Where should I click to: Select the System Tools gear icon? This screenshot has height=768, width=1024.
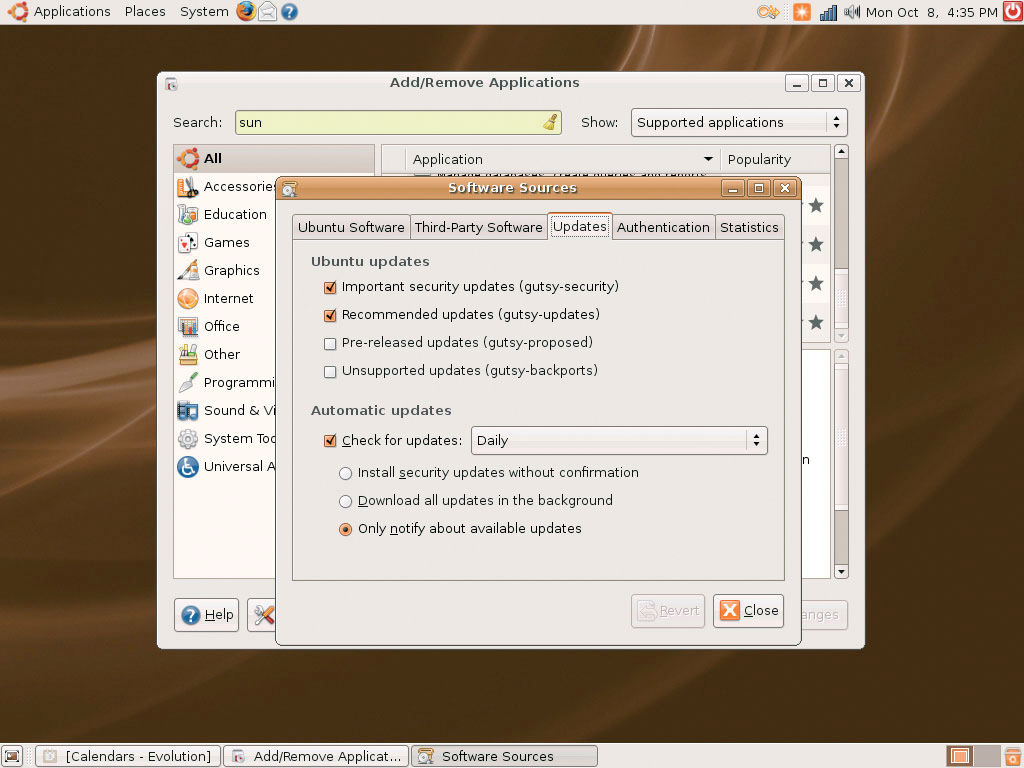188,439
